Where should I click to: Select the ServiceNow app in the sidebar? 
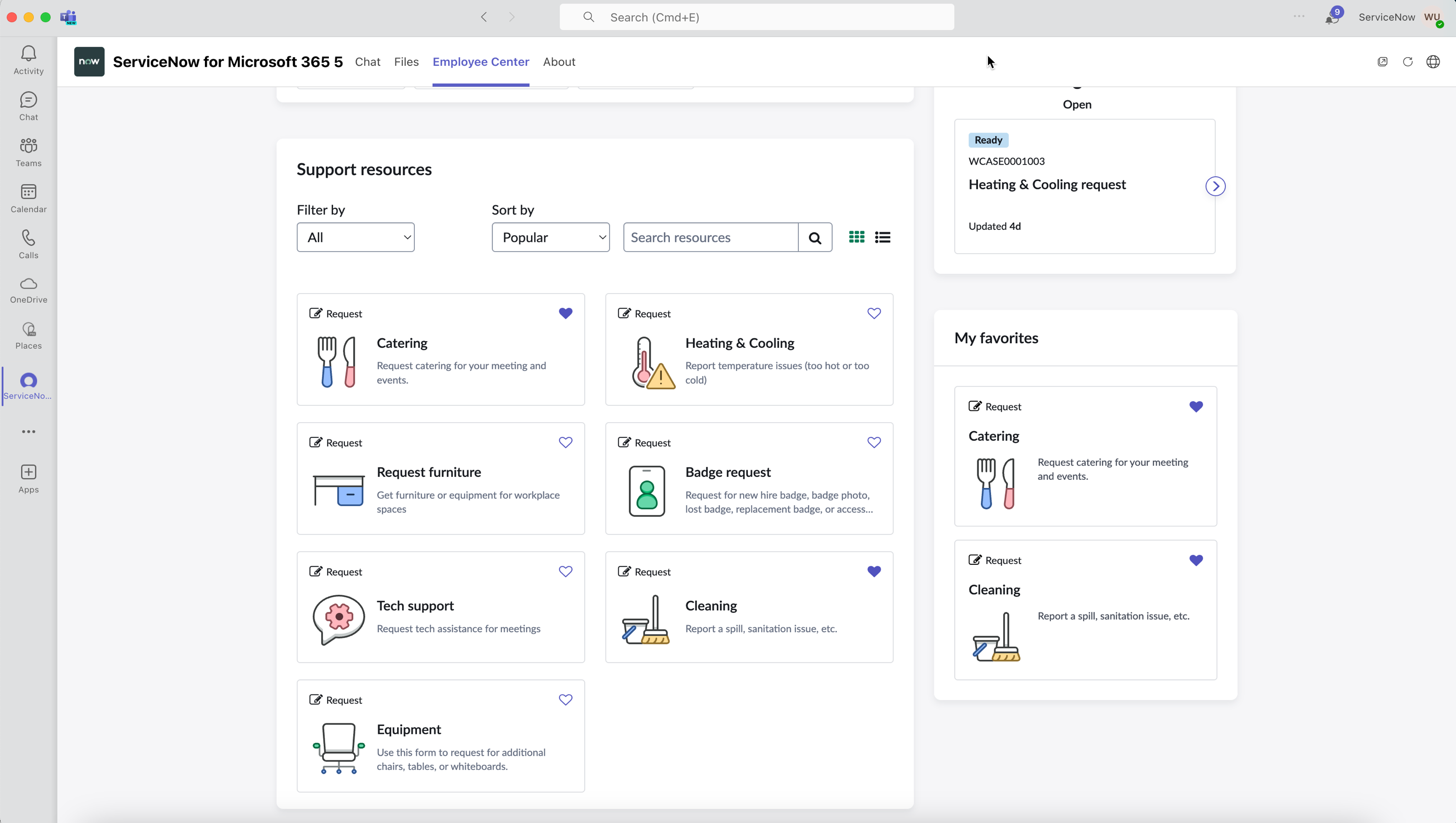point(28,386)
